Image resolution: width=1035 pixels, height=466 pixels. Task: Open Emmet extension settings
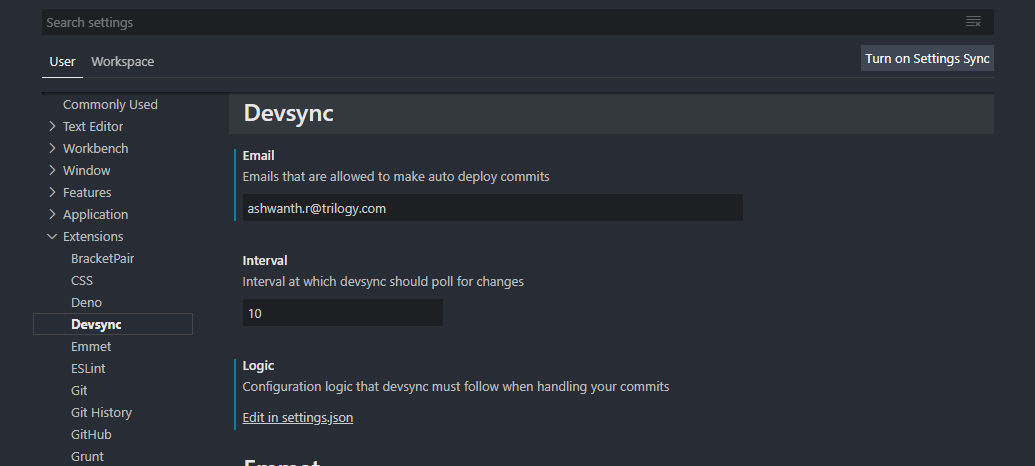tap(91, 347)
